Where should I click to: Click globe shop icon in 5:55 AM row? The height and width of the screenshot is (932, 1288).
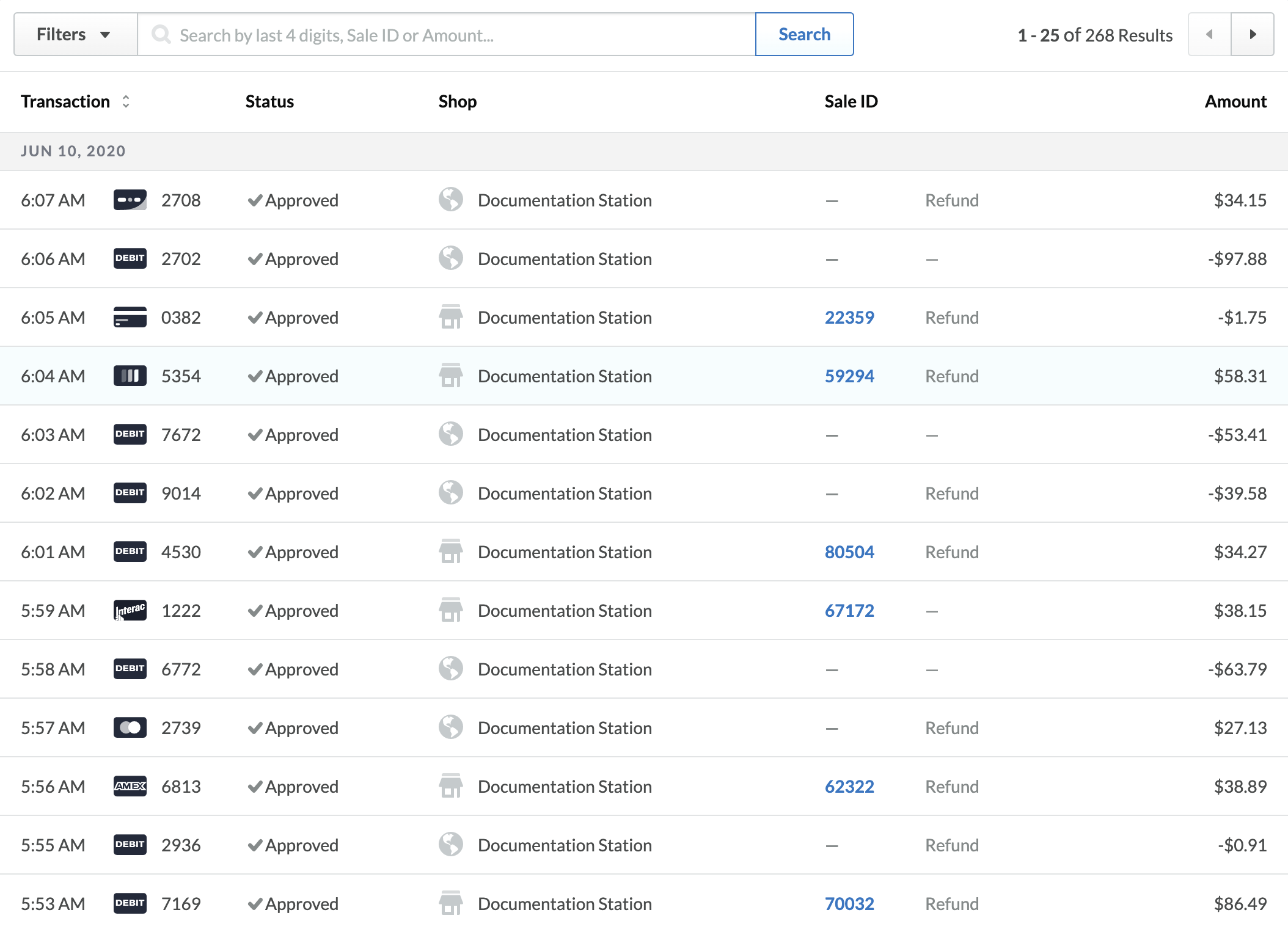[451, 844]
